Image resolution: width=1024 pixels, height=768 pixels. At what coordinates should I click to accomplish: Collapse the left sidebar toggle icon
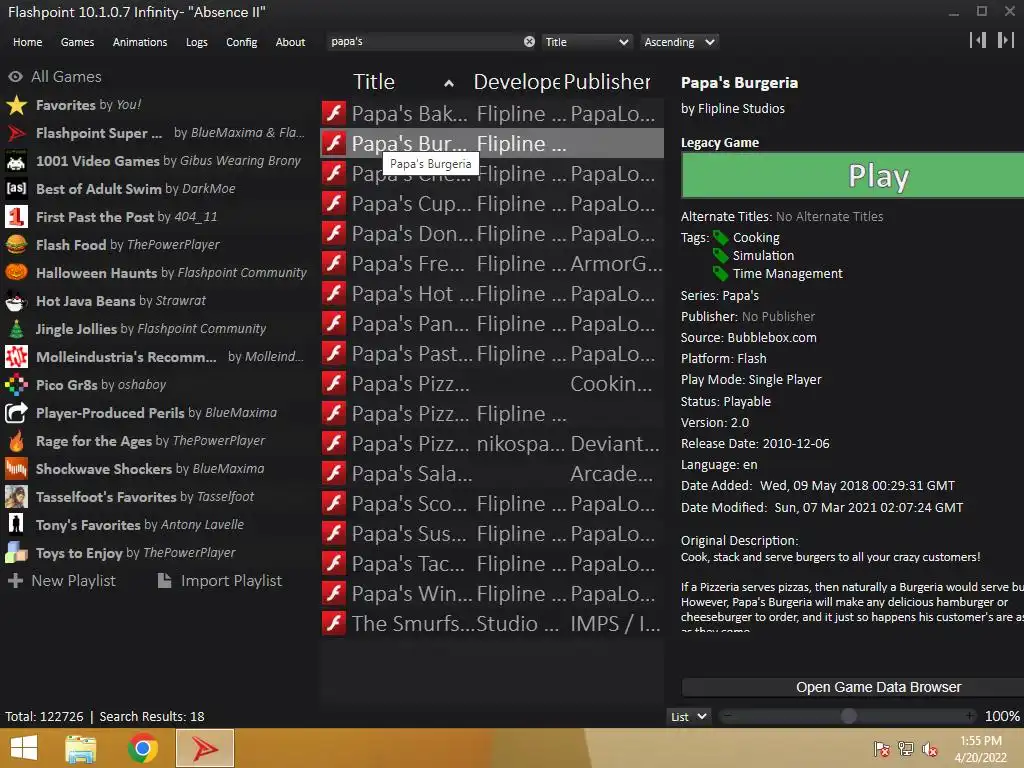pyautogui.click(x=978, y=40)
